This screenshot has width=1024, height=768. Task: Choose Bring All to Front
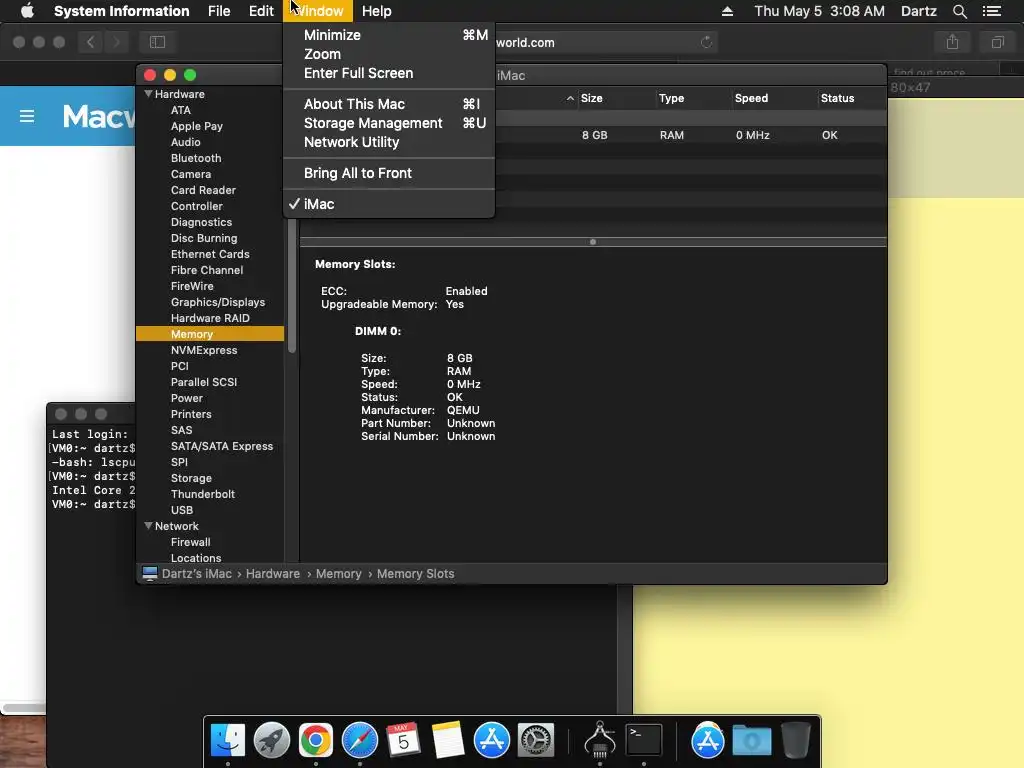click(x=389, y=173)
